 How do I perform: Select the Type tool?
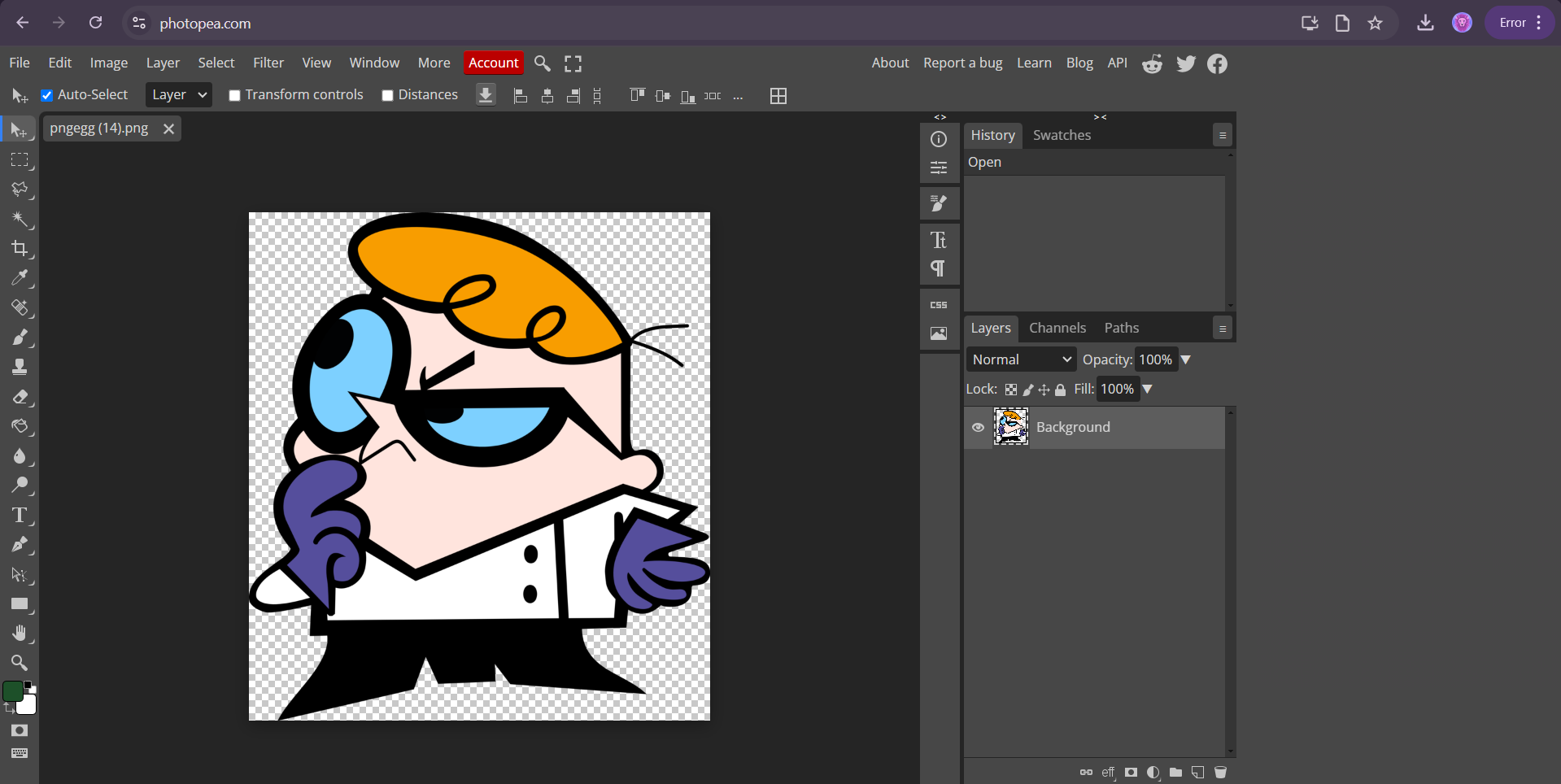pos(20,515)
